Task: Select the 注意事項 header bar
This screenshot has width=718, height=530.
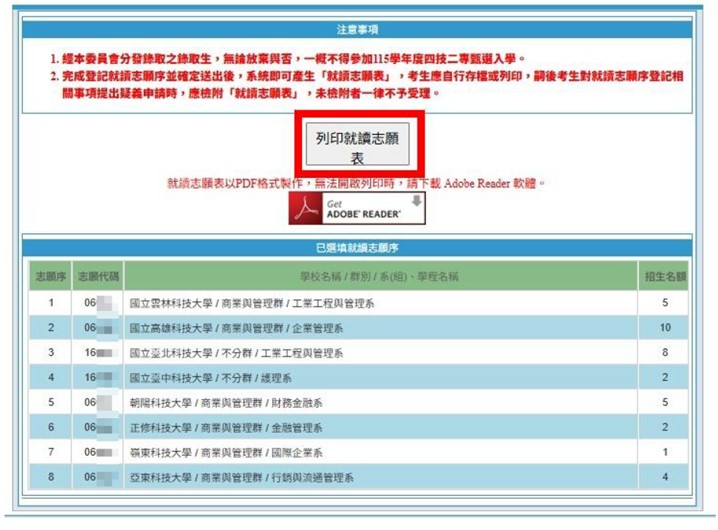Action: click(x=357, y=31)
